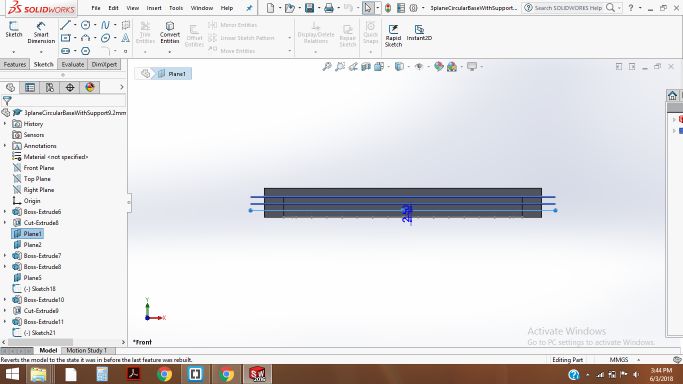
Task: Open the DisplayManager tab icon
Action: point(90,88)
